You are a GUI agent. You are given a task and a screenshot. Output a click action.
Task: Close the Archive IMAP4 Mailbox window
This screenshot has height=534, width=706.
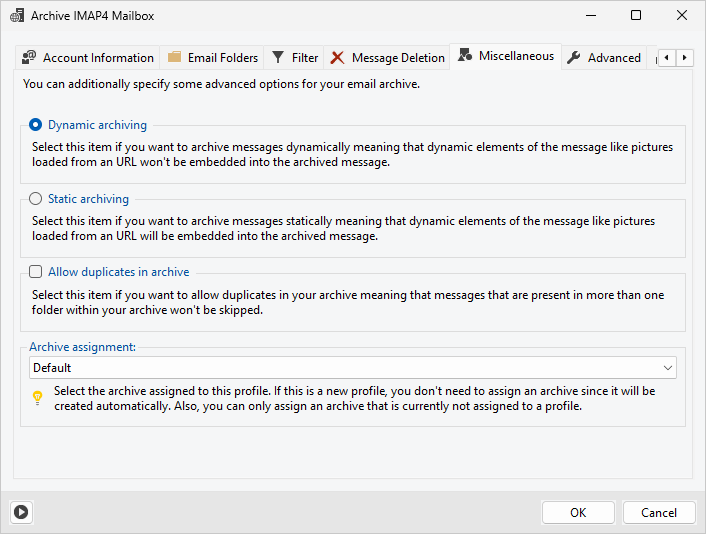pos(682,16)
